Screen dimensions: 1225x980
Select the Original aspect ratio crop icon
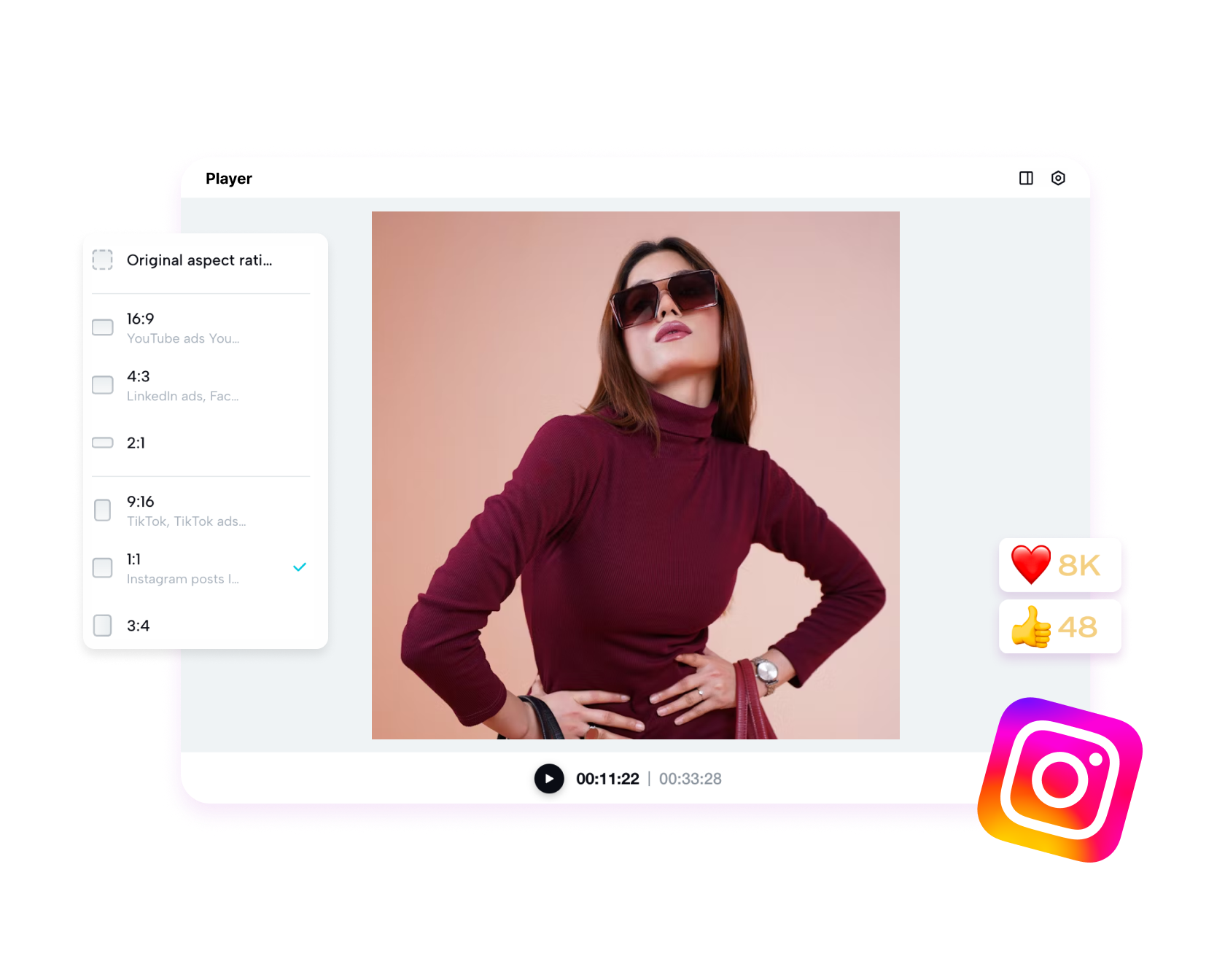102,260
